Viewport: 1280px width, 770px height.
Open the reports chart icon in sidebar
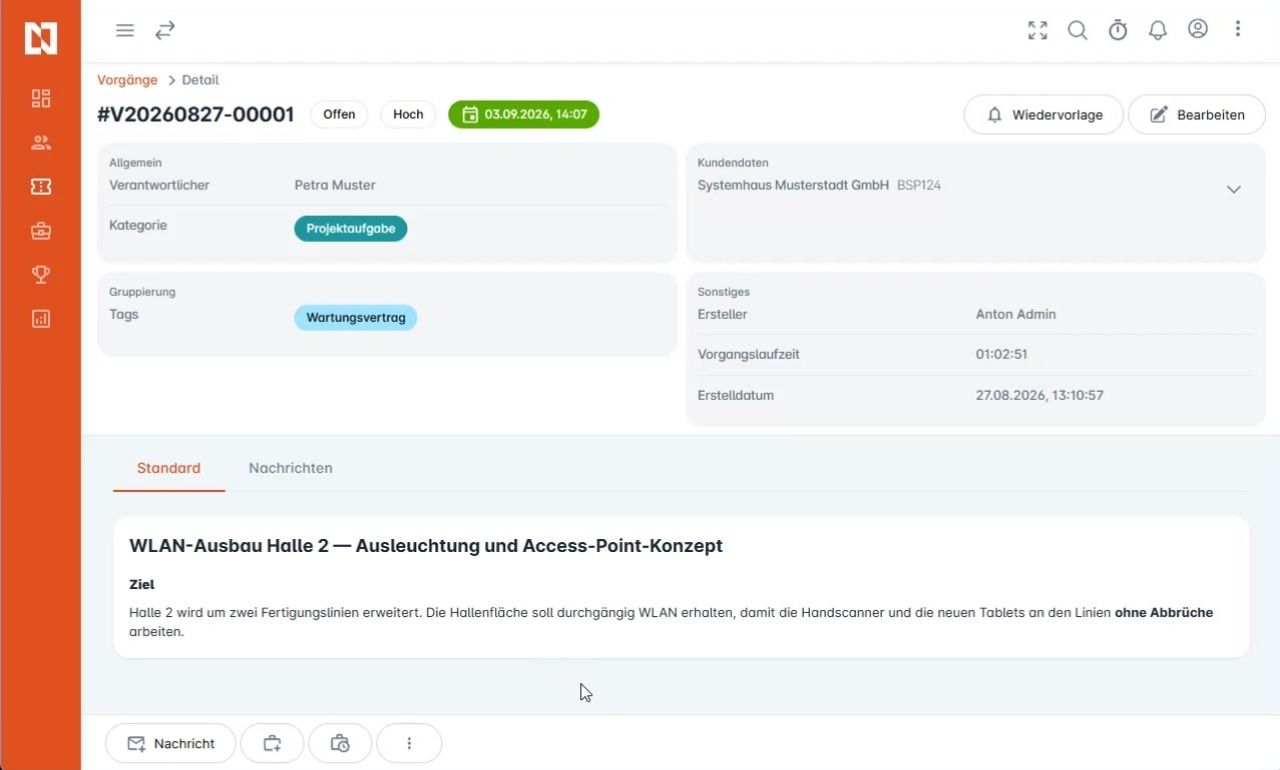[x=41, y=319]
